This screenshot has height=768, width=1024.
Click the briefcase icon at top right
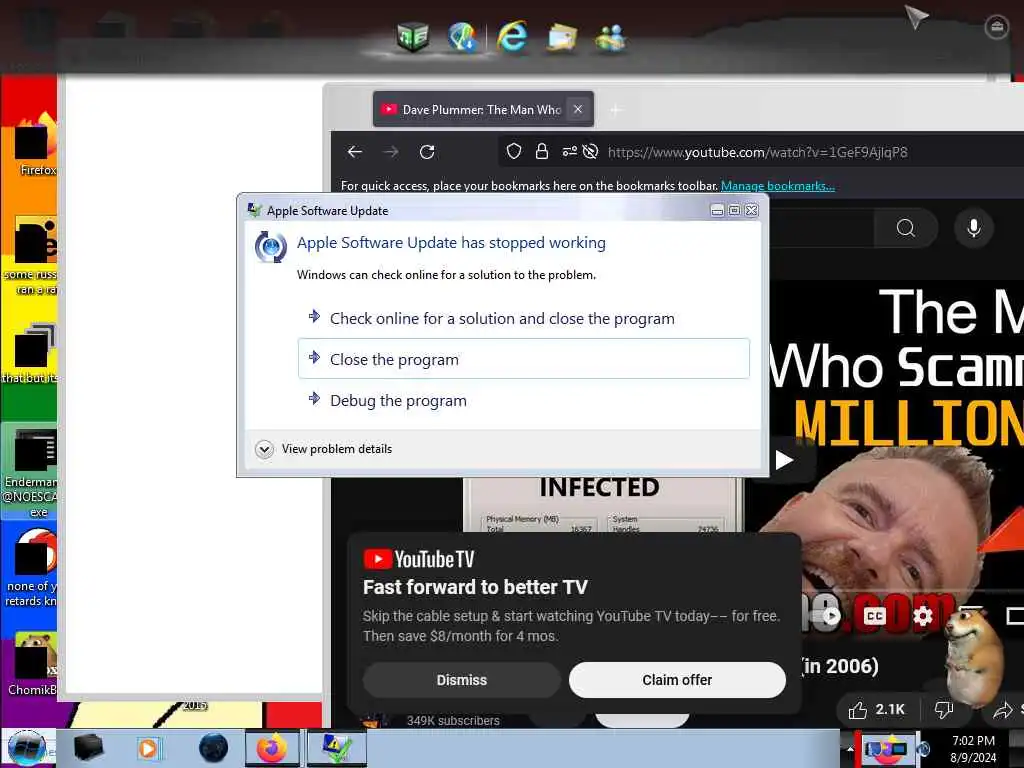click(x=997, y=27)
